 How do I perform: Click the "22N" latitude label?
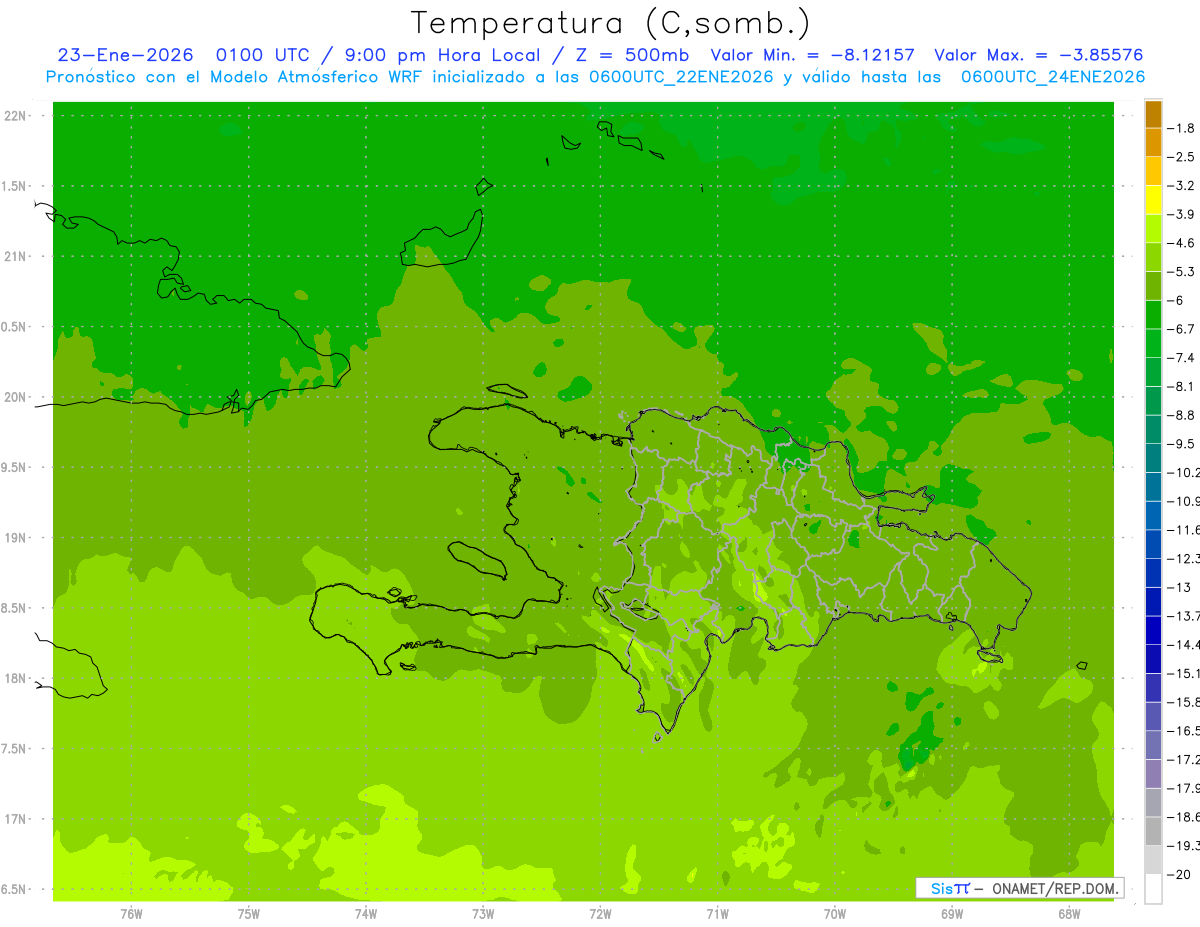(16, 116)
